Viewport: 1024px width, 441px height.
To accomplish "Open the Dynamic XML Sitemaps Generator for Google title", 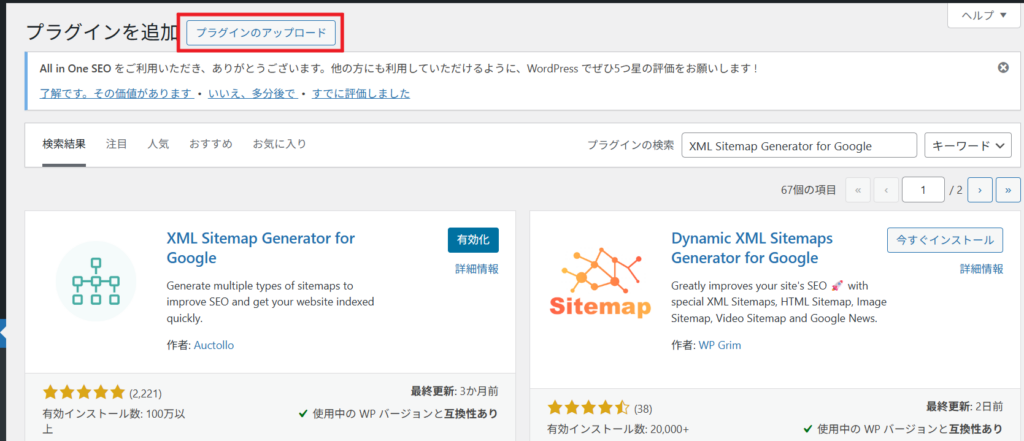I will [x=752, y=248].
